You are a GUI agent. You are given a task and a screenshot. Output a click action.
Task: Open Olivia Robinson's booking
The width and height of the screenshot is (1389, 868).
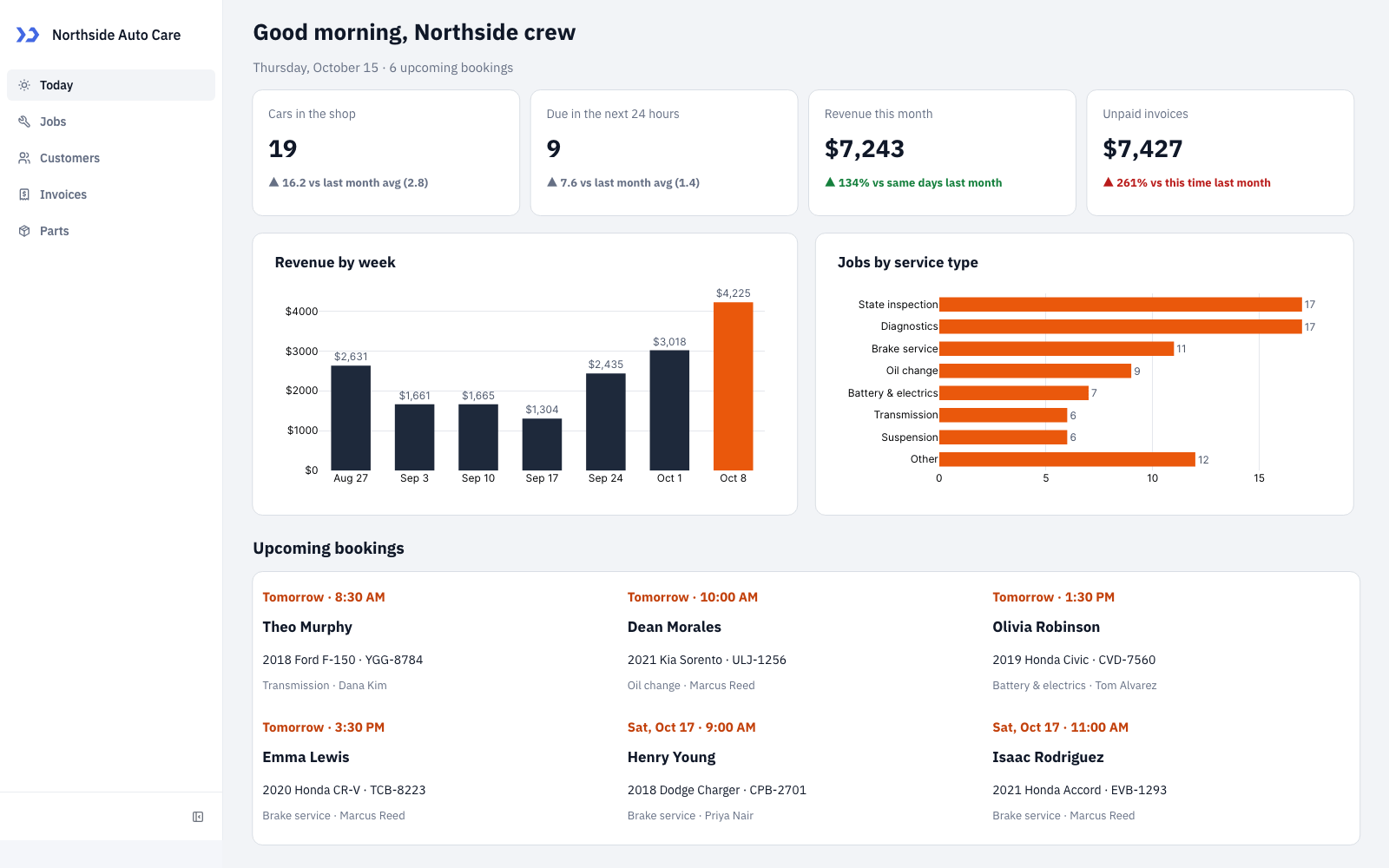pos(1170,642)
